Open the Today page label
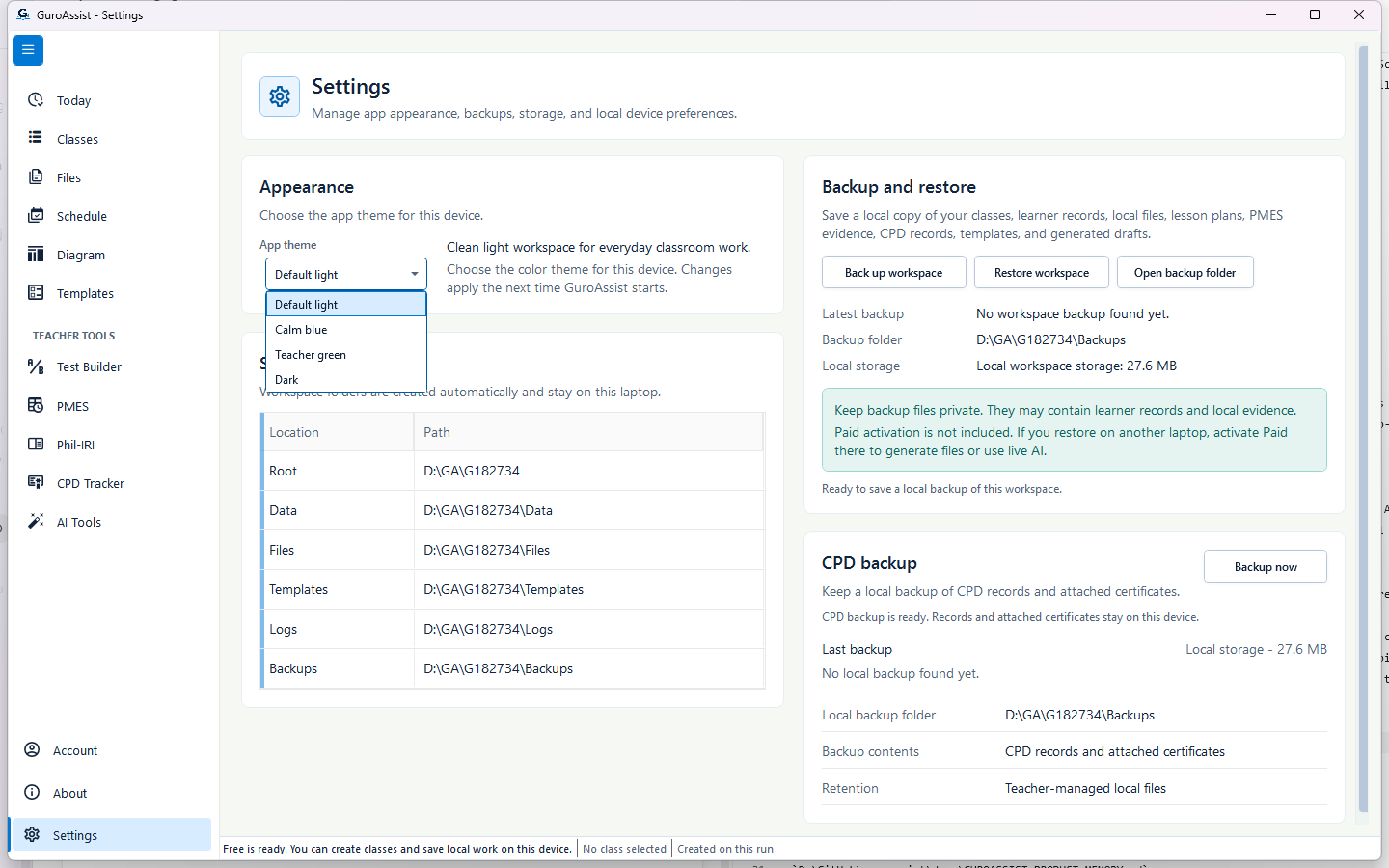The height and width of the screenshot is (868, 1389). [73, 101]
